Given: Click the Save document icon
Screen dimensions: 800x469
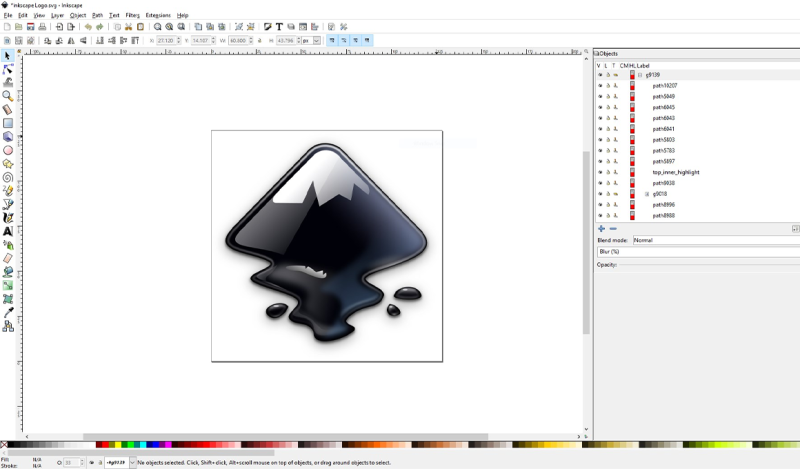Looking at the screenshot, I should pyautogui.click(x=31, y=27).
